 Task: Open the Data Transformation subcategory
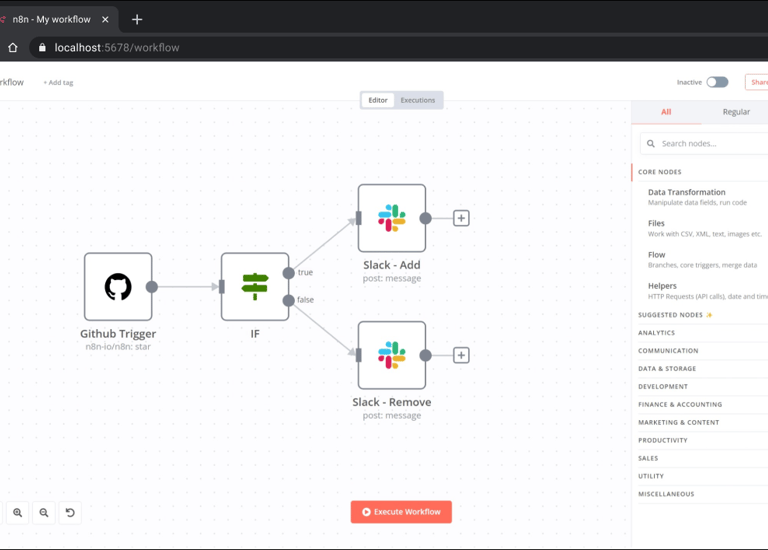(x=703, y=197)
